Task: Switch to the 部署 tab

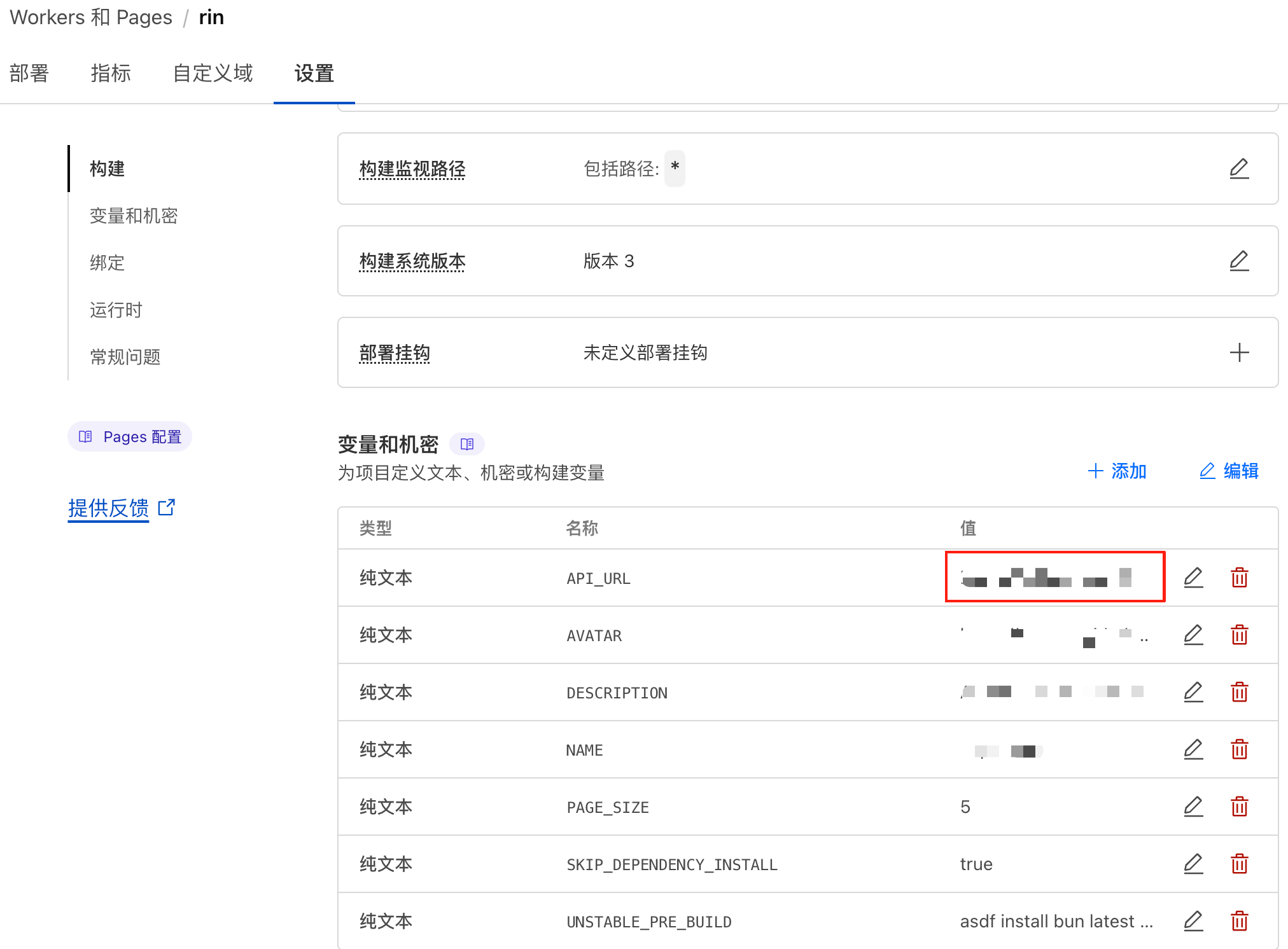Action: click(x=29, y=73)
